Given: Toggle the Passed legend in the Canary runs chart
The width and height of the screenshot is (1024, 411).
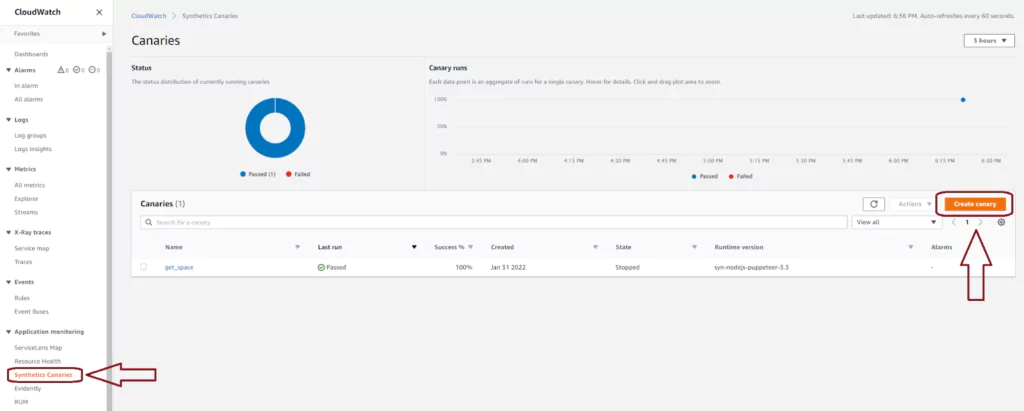Looking at the screenshot, I should point(705,176).
